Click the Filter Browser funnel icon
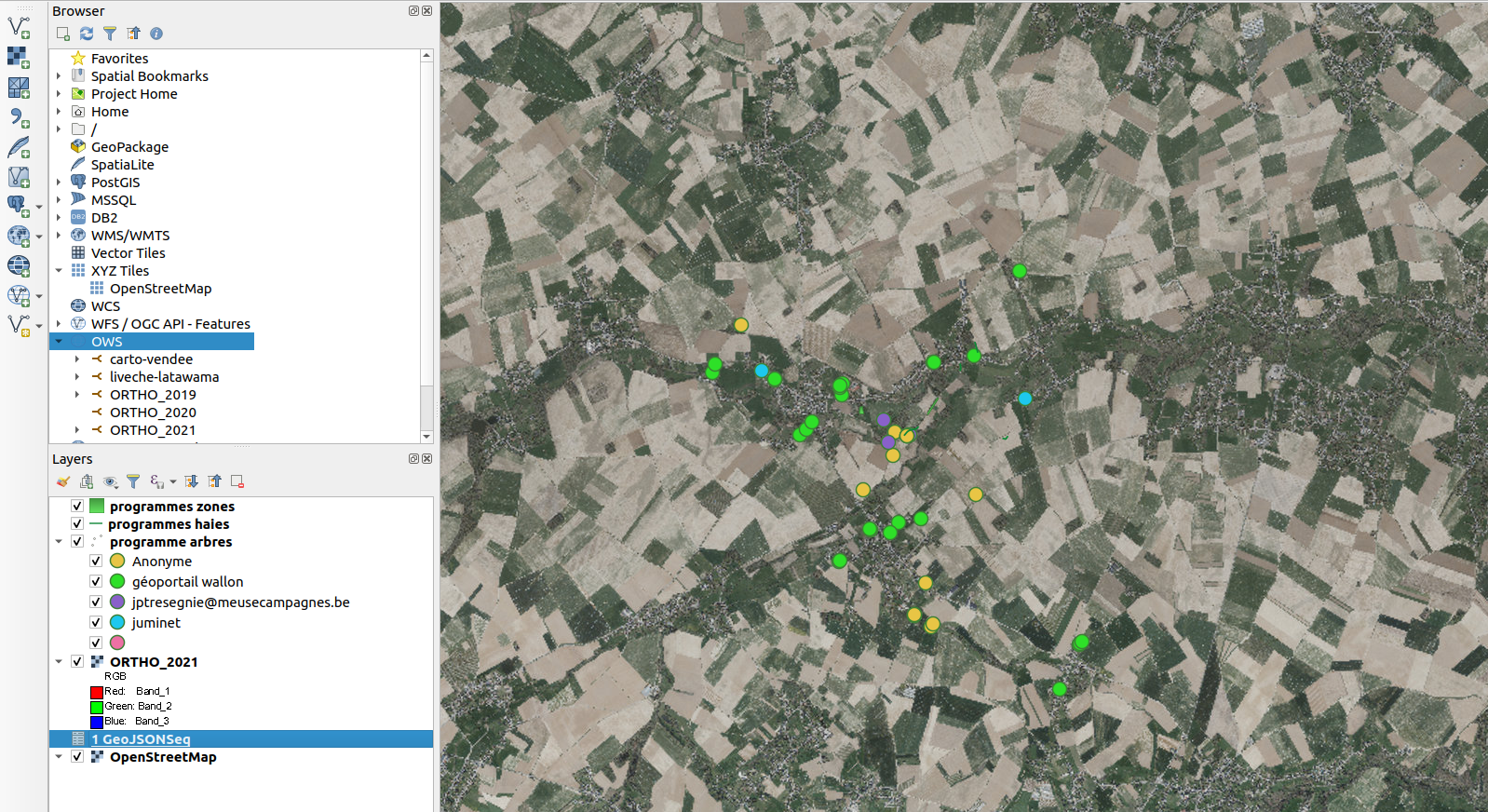Image resolution: width=1488 pixels, height=812 pixels. coord(110,34)
